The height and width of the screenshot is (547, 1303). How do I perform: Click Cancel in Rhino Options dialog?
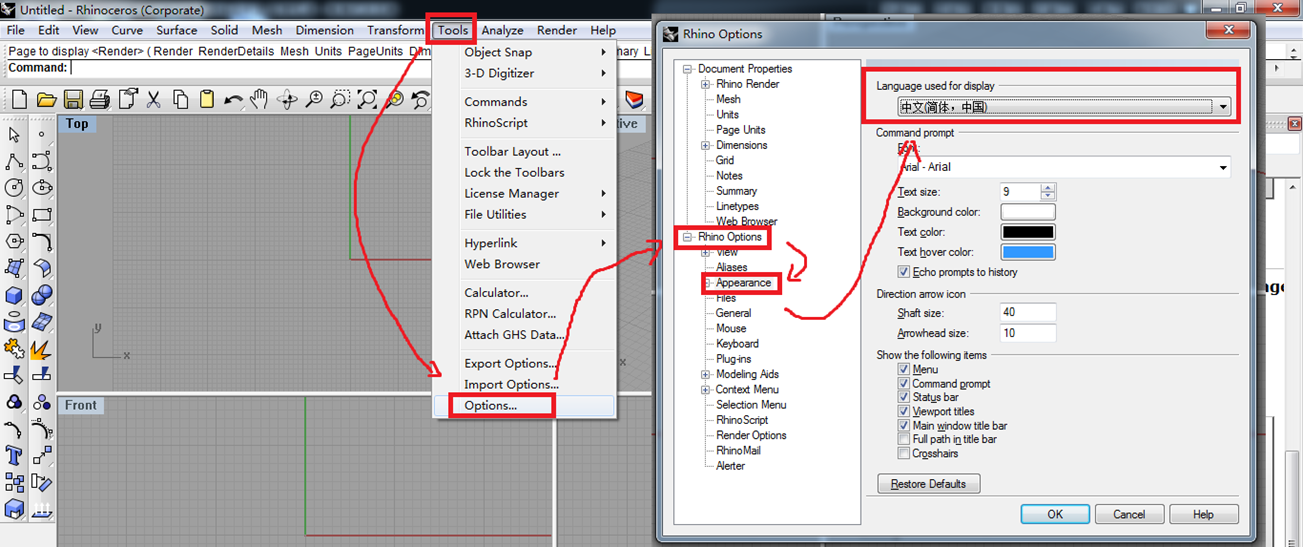click(x=1129, y=514)
